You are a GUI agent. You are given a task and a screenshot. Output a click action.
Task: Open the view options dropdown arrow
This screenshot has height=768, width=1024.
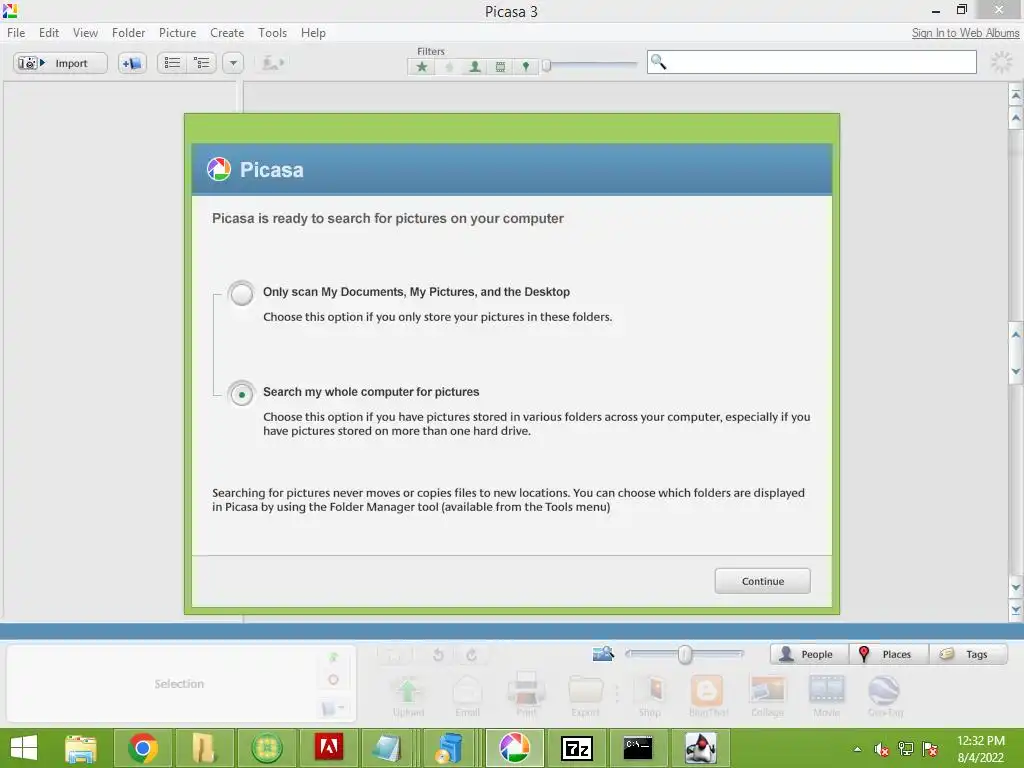coord(233,63)
